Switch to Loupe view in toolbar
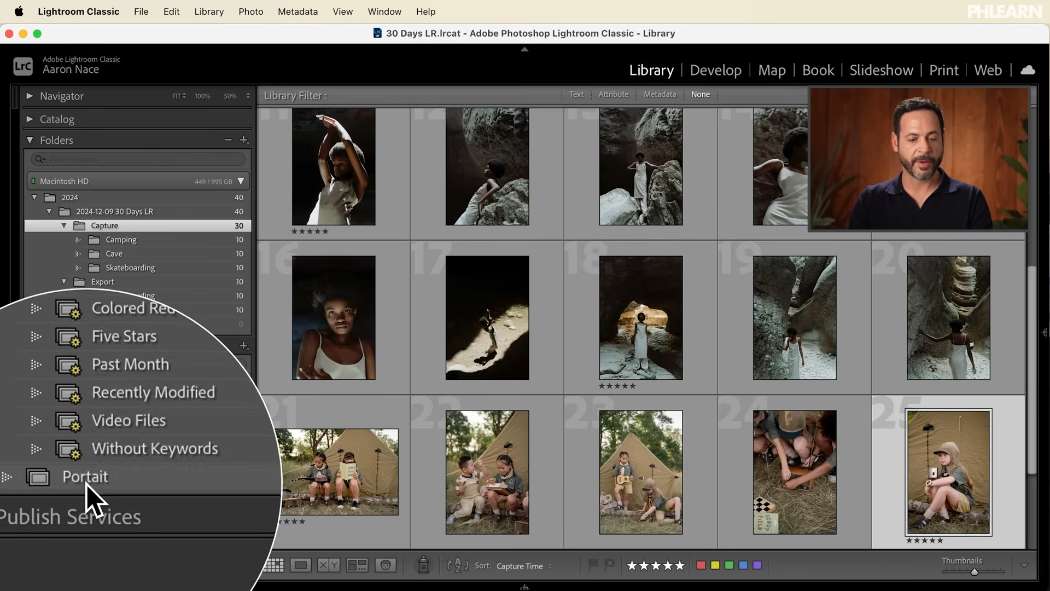 click(301, 566)
